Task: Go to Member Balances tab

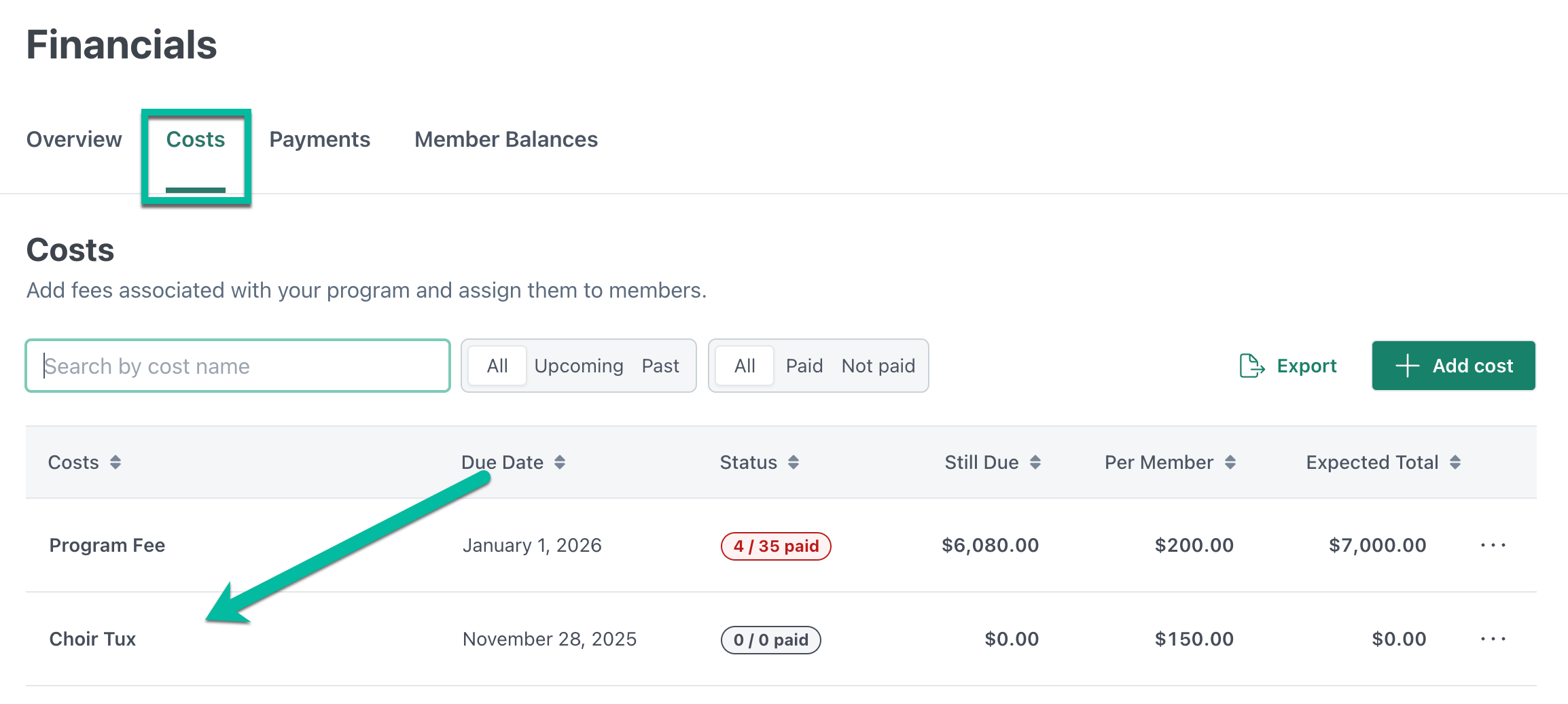Action: coord(506,139)
